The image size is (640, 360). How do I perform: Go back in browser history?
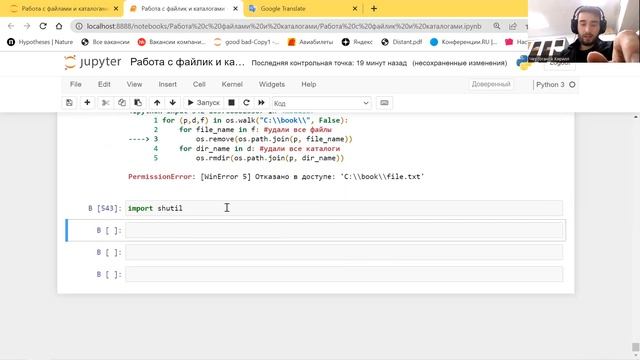pyautogui.click(x=11, y=26)
